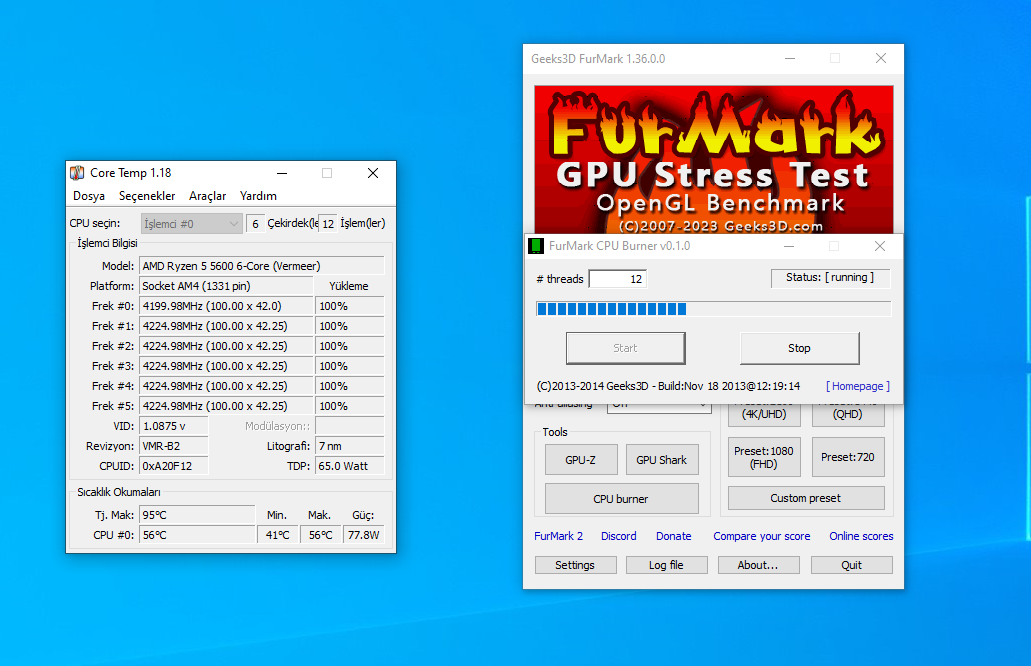The image size is (1031, 666).
Task: Launch GPU-Z from Tools
Action: 581,460
